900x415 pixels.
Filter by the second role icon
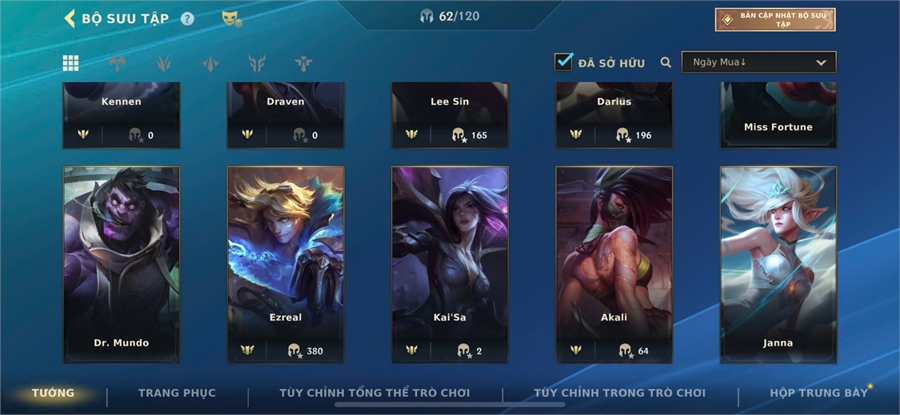point(164,63)
